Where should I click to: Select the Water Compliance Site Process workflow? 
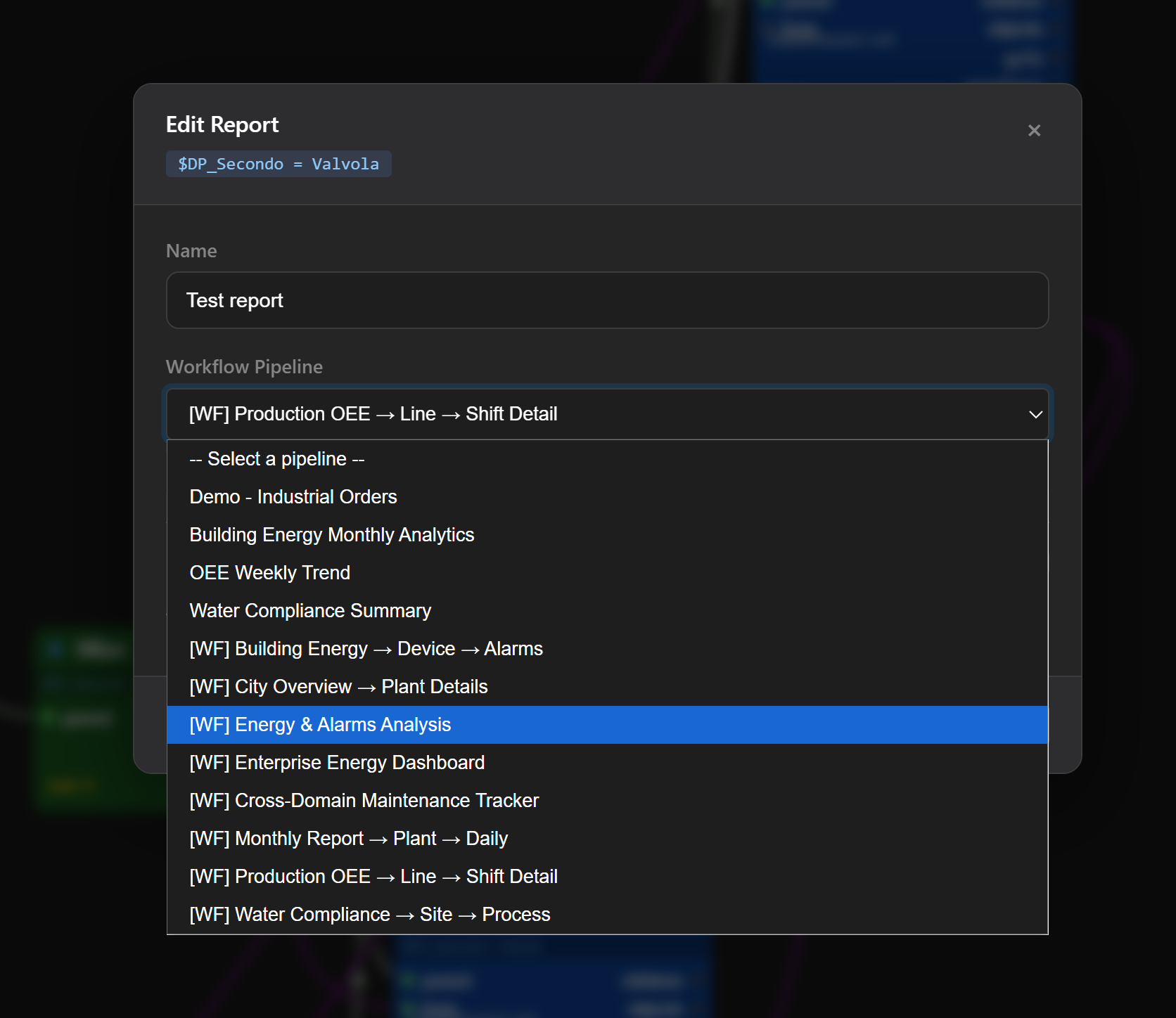[x=369, y=914]
